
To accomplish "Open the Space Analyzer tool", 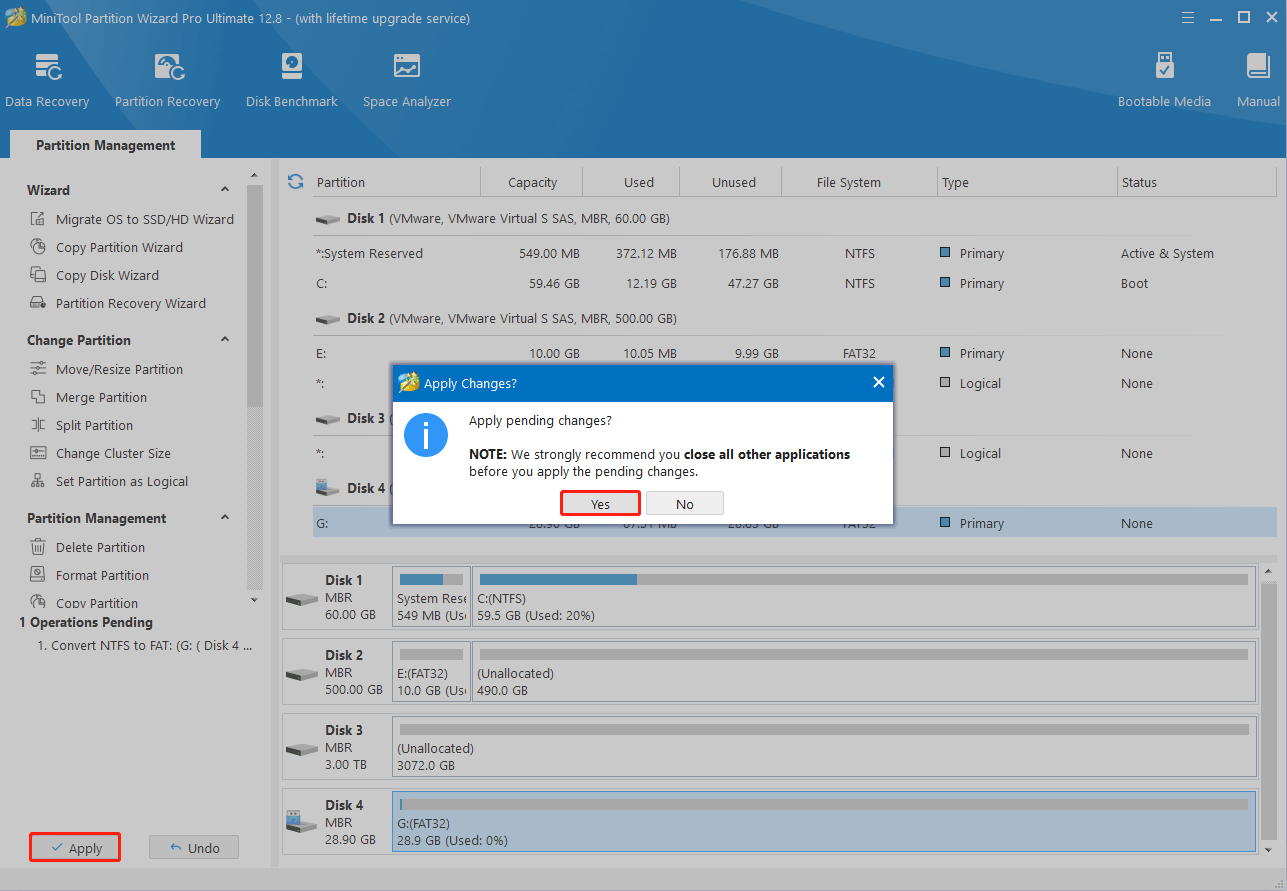I will click(407, 82).
